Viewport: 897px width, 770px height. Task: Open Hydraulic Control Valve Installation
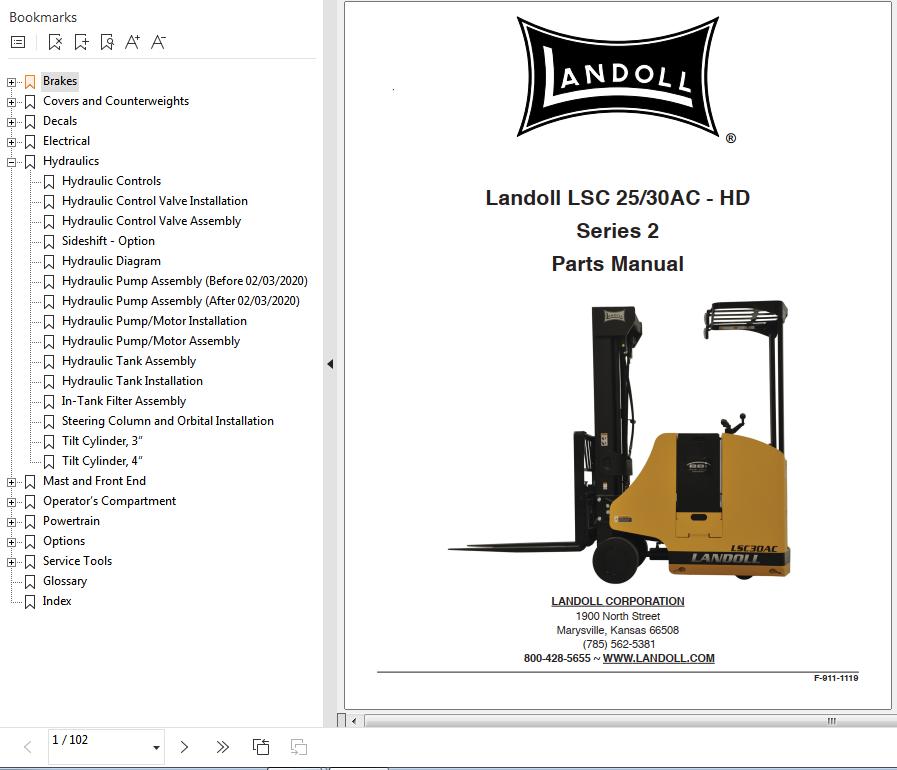coord(154,201)
